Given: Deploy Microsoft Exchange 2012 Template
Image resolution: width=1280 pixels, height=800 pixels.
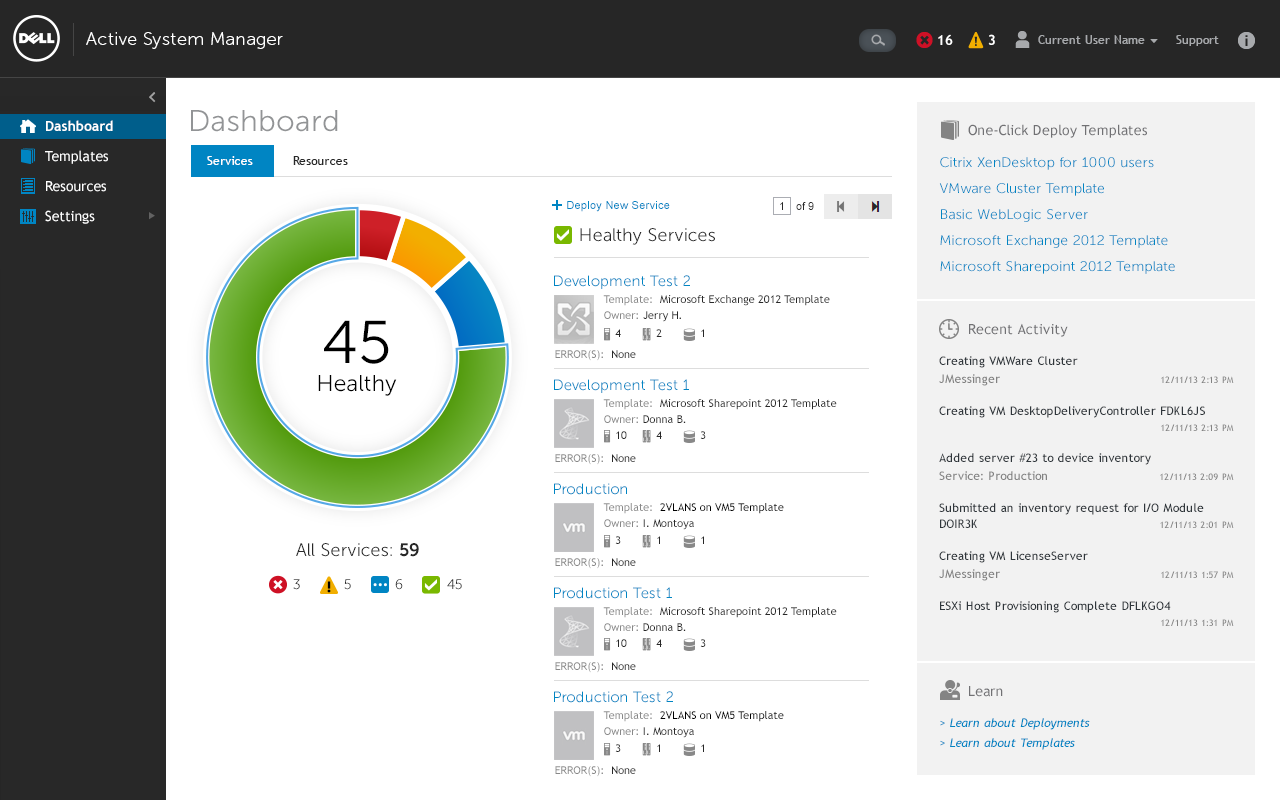Looking at the screenshot, I should [x=1054, y=240].
